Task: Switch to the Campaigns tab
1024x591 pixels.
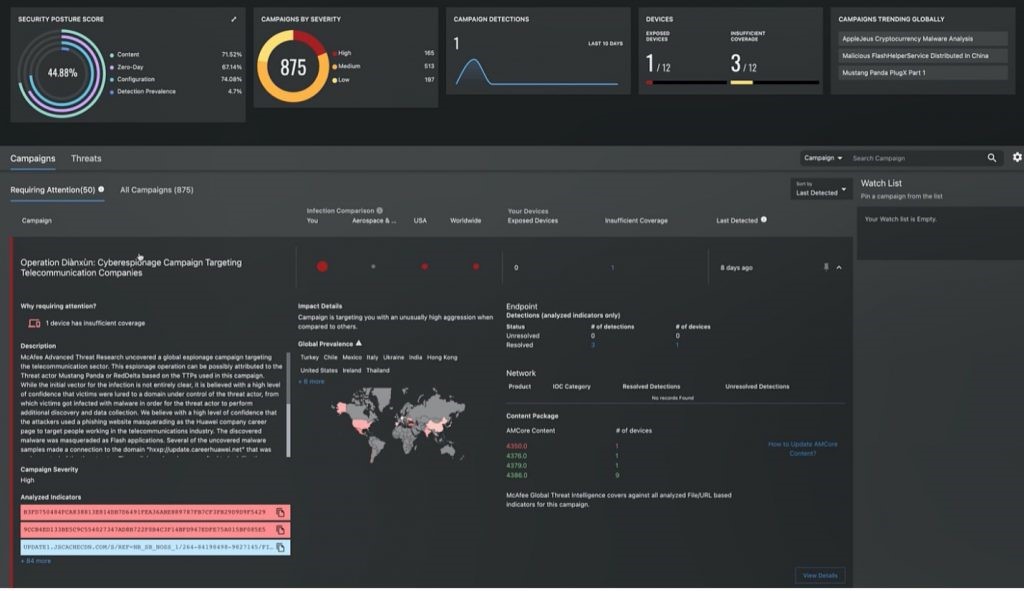Action: click(x=33, y=159)
